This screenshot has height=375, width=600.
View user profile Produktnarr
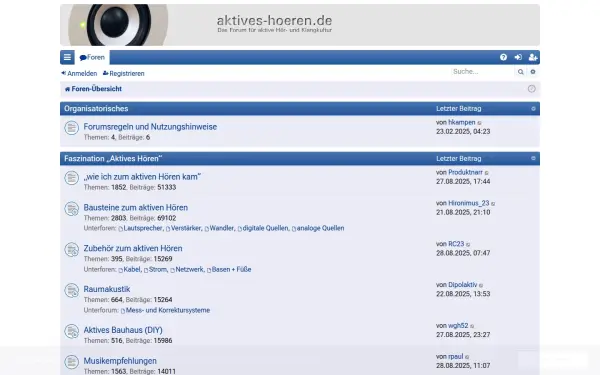pyautogui.click(x=465, y=173)
